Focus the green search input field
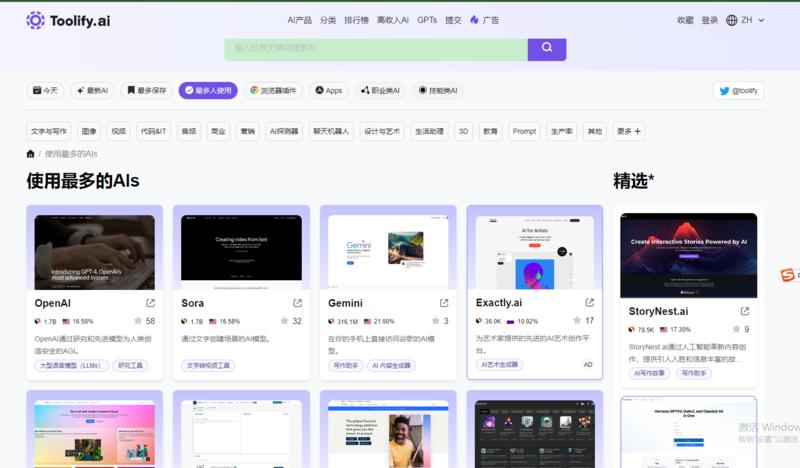 pyautogui.click(x=376, y=50)
